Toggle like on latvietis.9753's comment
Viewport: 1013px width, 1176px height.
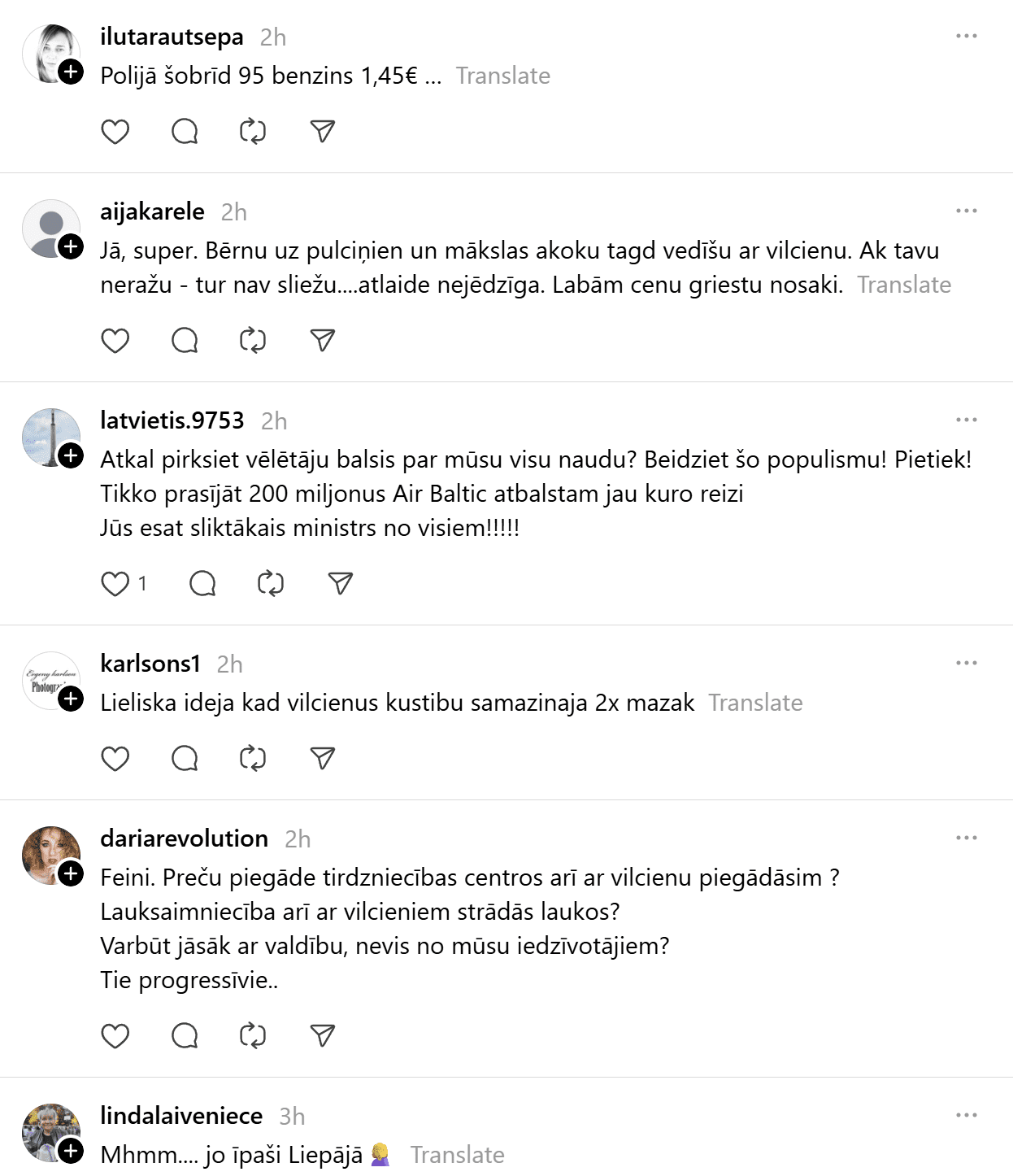click(x=115, y=584)
